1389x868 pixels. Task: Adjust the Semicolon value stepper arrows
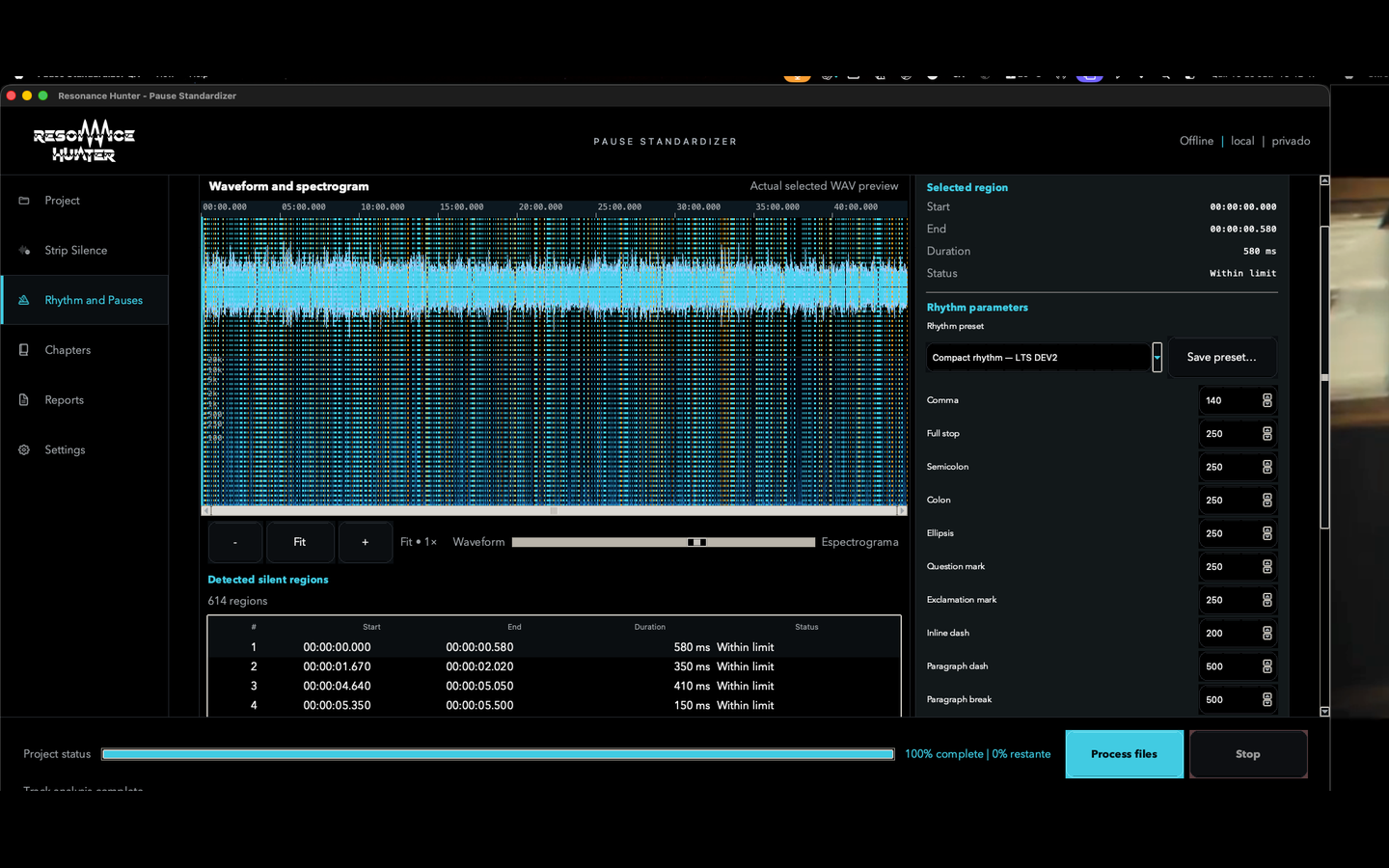click(x=1267, y=467)
